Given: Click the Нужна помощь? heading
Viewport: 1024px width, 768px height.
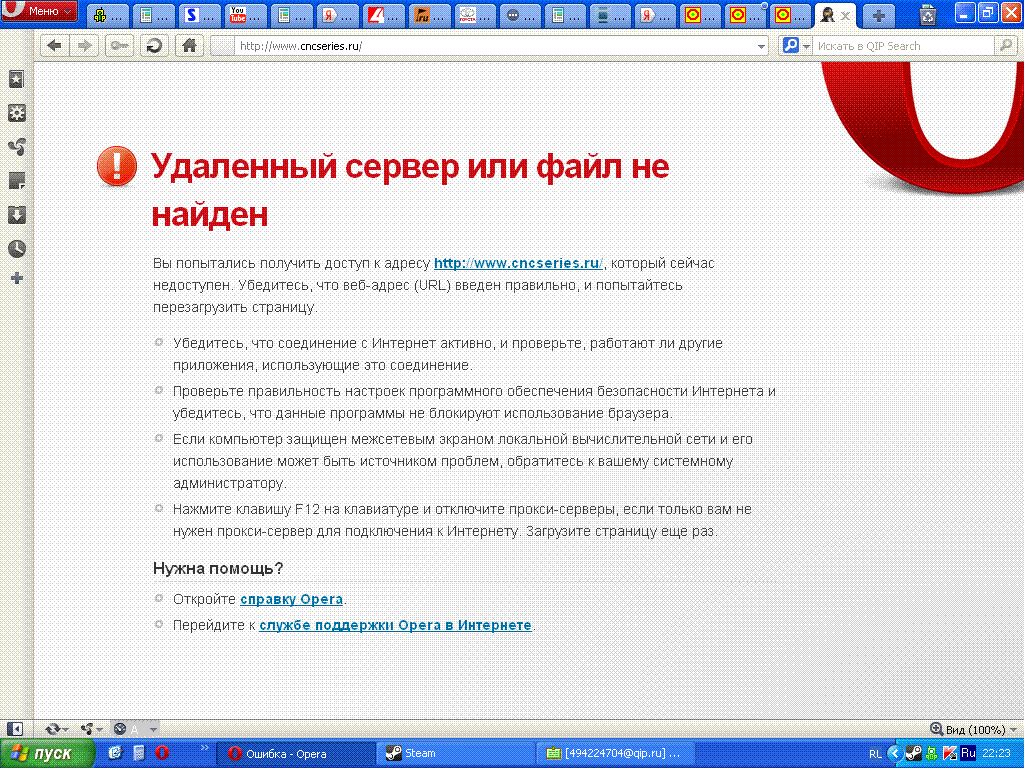Looking at the screenshot, I should [217, 568].
